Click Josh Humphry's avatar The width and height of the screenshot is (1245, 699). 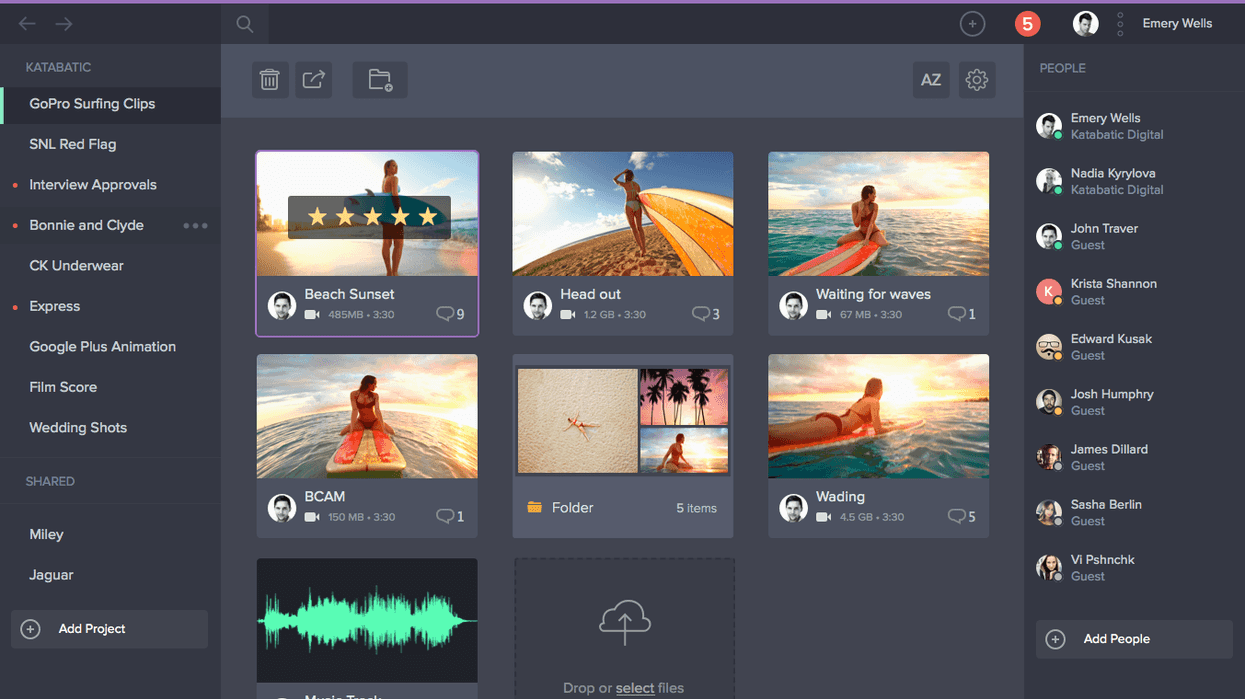tap(1049, 402)
